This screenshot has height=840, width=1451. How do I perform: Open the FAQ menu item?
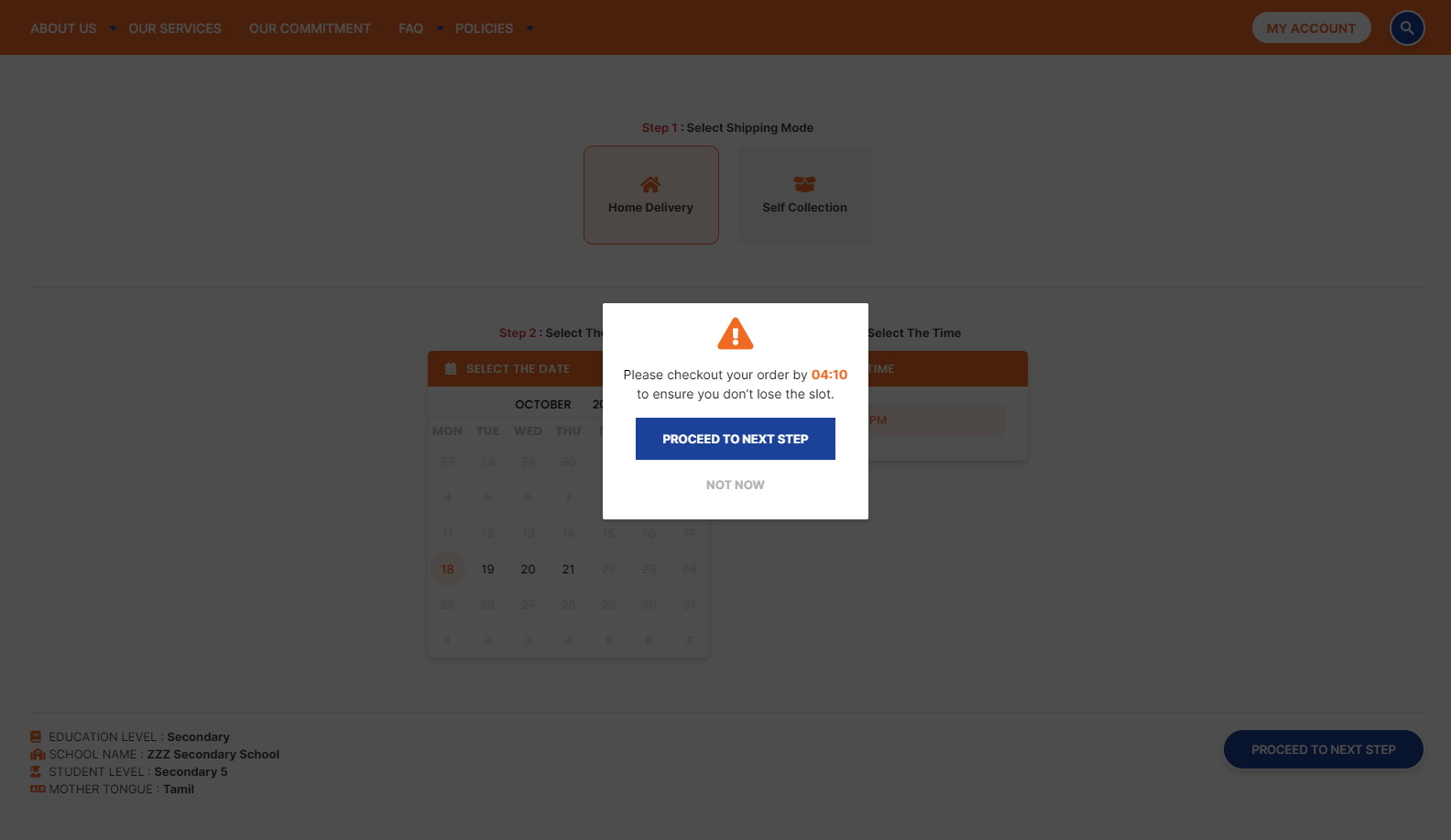tap(410, 28)
